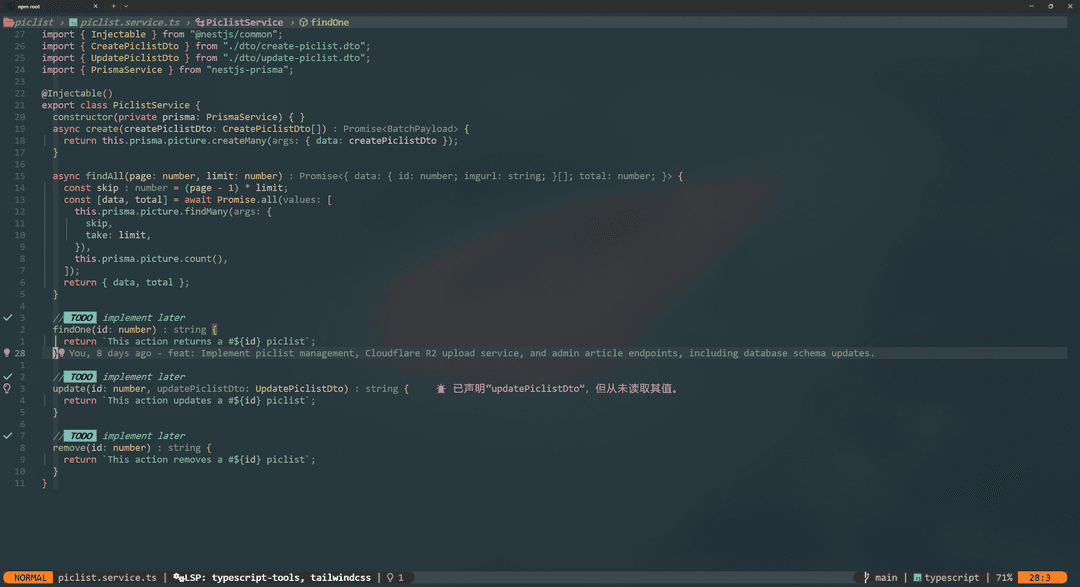Screen dimensions: 1080x587
Task: Click the 'PiclistService' breadcrumb segment
Action: coord(244,22)
